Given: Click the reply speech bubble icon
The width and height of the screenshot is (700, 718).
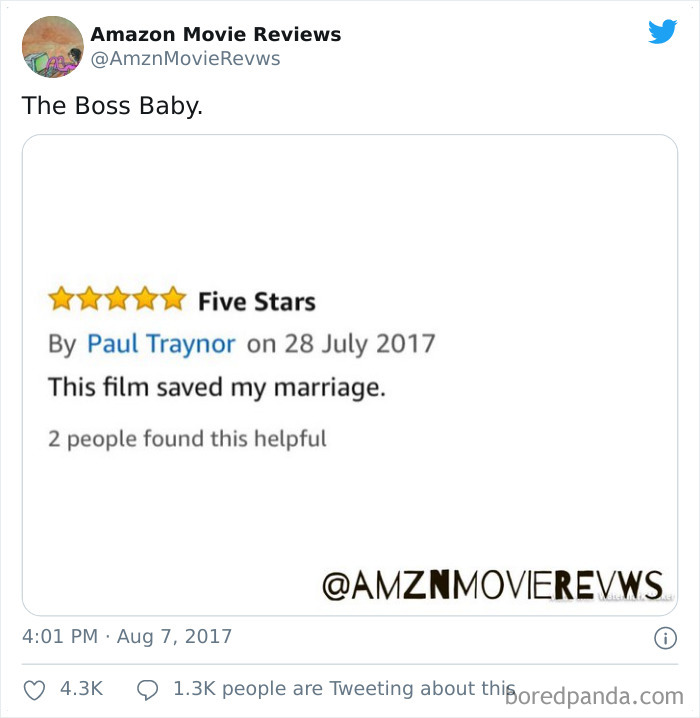Looking at the screenshot, I should point(147,690).
